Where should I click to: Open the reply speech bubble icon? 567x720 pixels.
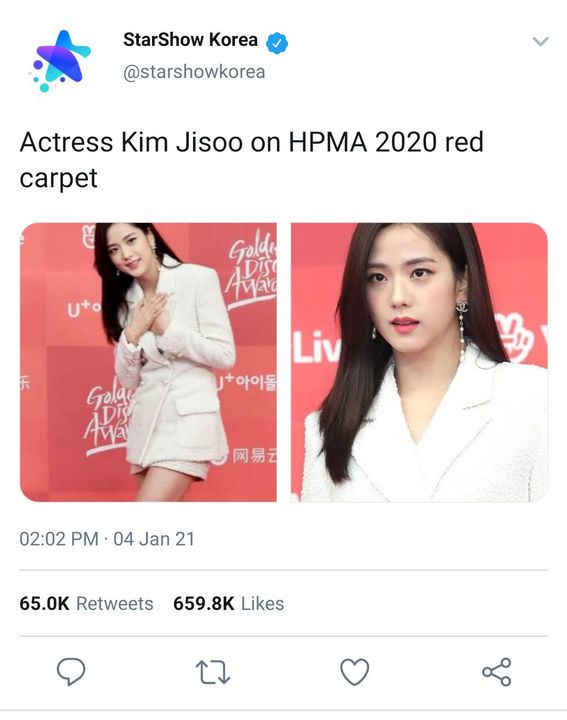coord(71,672)
